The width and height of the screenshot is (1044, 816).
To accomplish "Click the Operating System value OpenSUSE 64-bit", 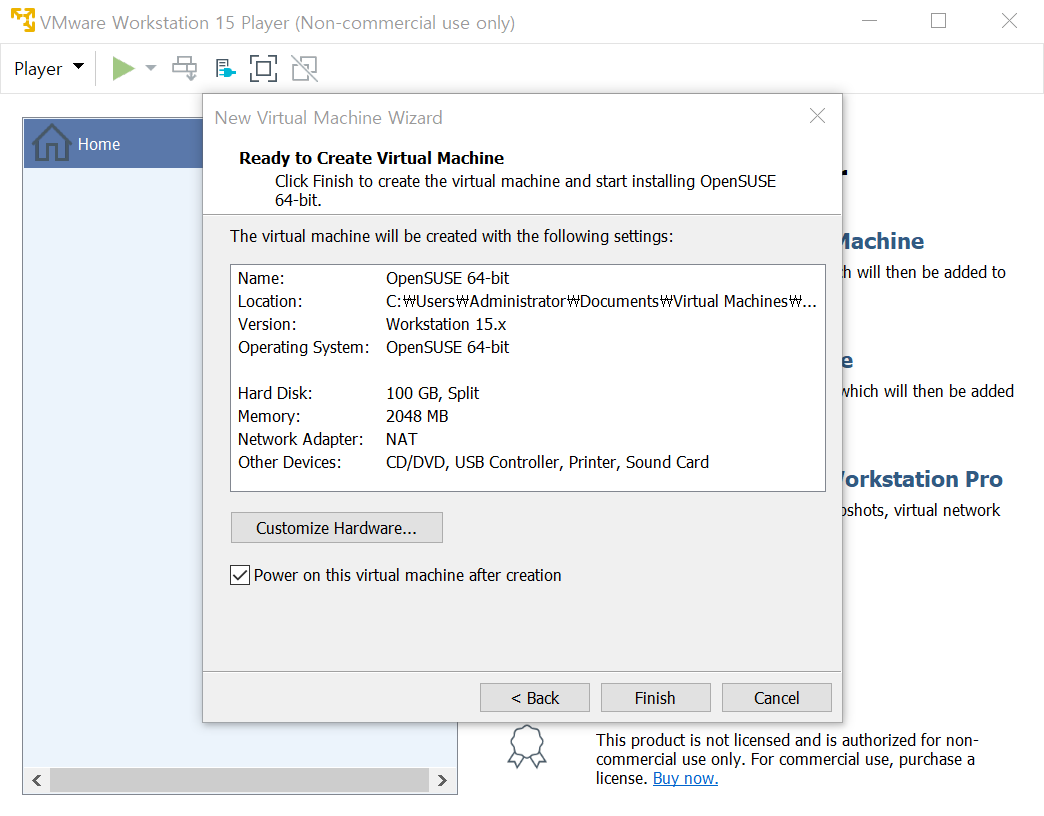I will [x=447, y=347].
